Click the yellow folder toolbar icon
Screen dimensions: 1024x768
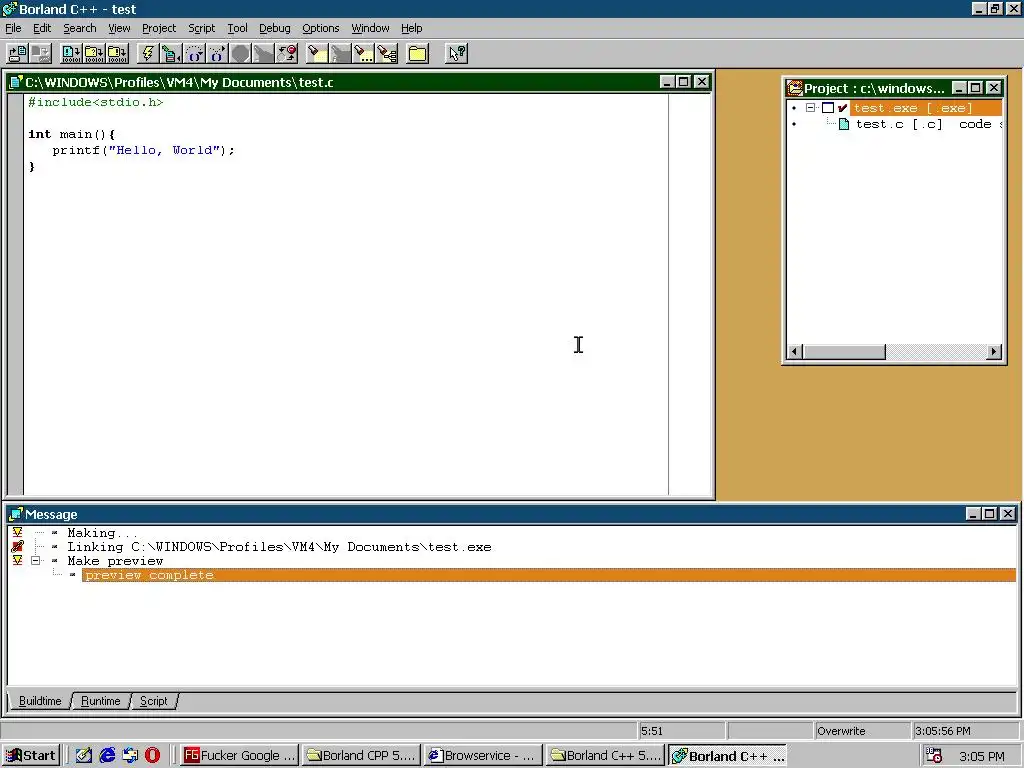417,54
